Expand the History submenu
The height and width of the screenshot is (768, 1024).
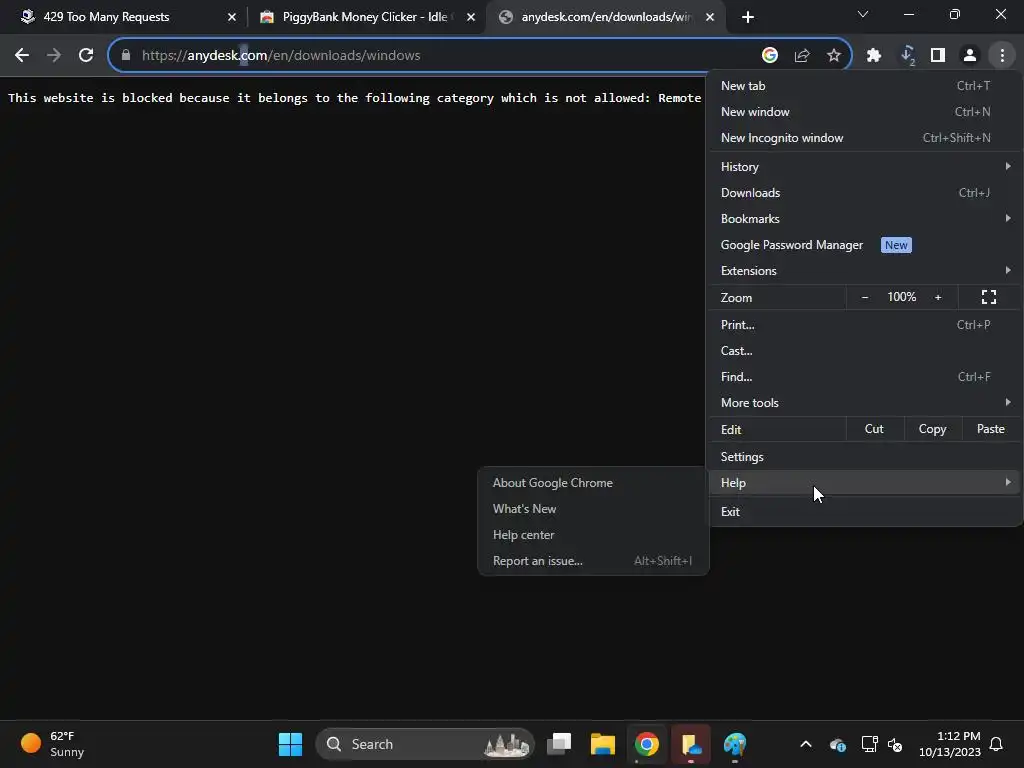coord(865,167)
